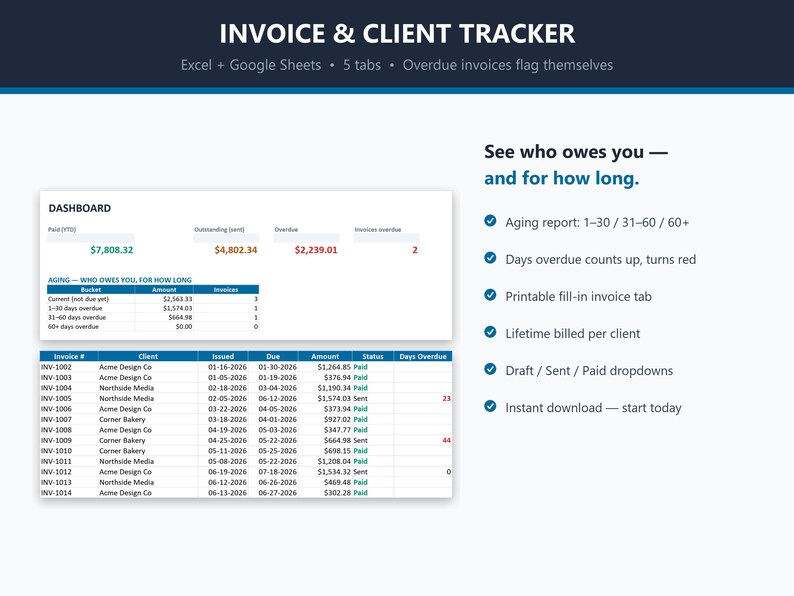Click the checkmark icon beside Instant download
The height and width of the screenshot is (596, 794).
click(x=490, y=406)
